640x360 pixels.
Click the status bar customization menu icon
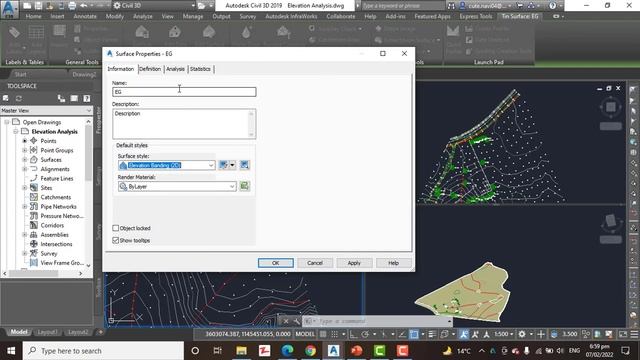point(634,334)
